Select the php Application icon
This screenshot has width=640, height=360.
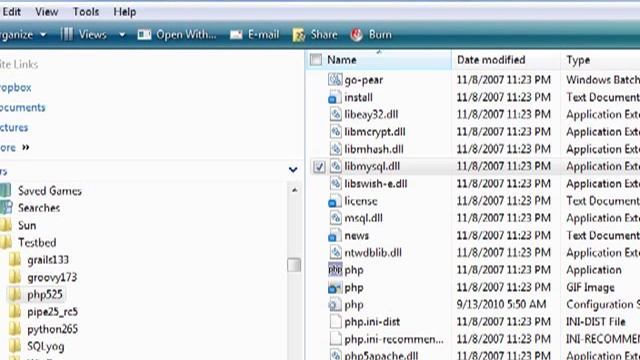coord(335,270)
